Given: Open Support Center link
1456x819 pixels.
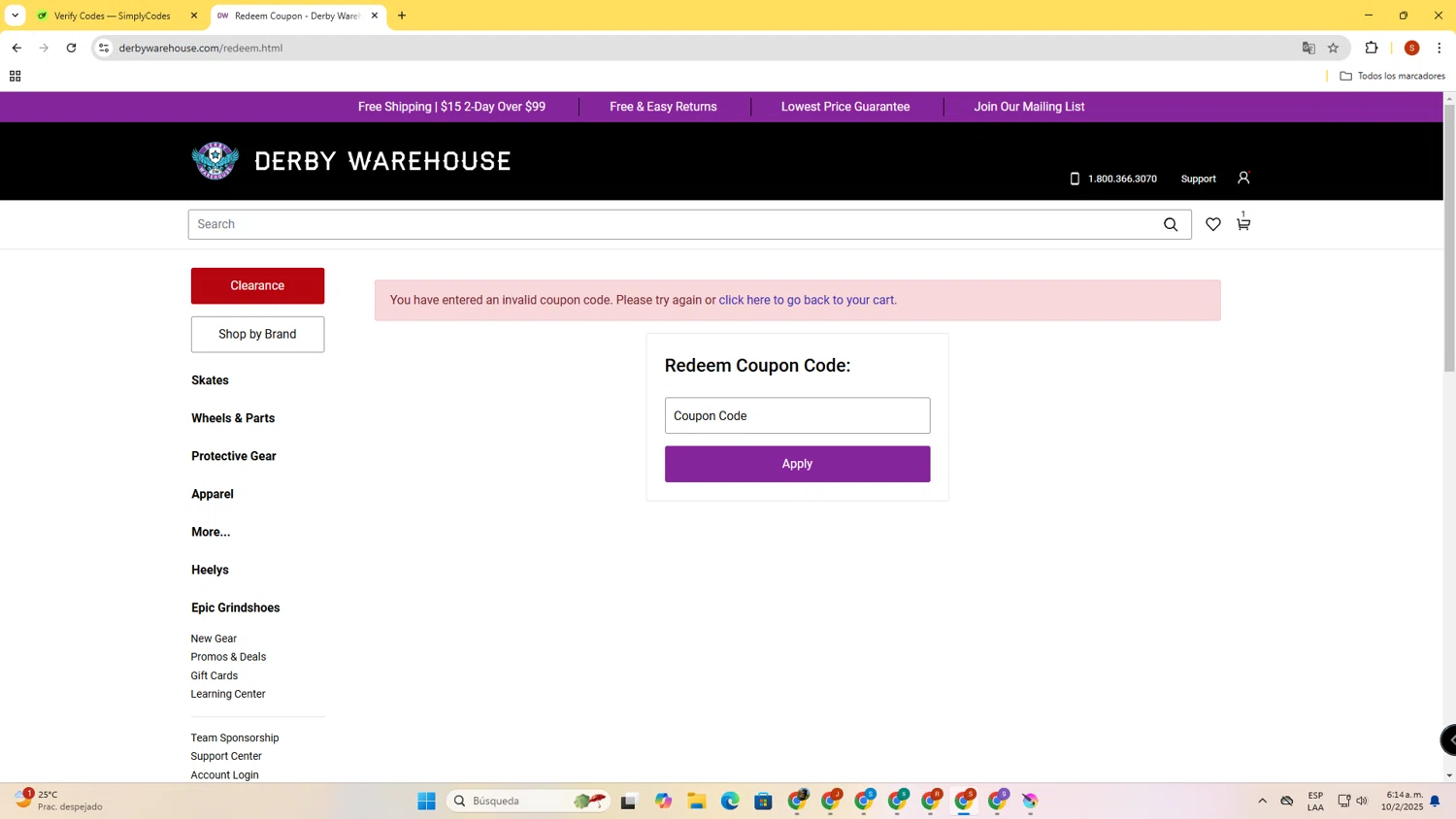Looking at the screenshot, I should pos(226,756).
